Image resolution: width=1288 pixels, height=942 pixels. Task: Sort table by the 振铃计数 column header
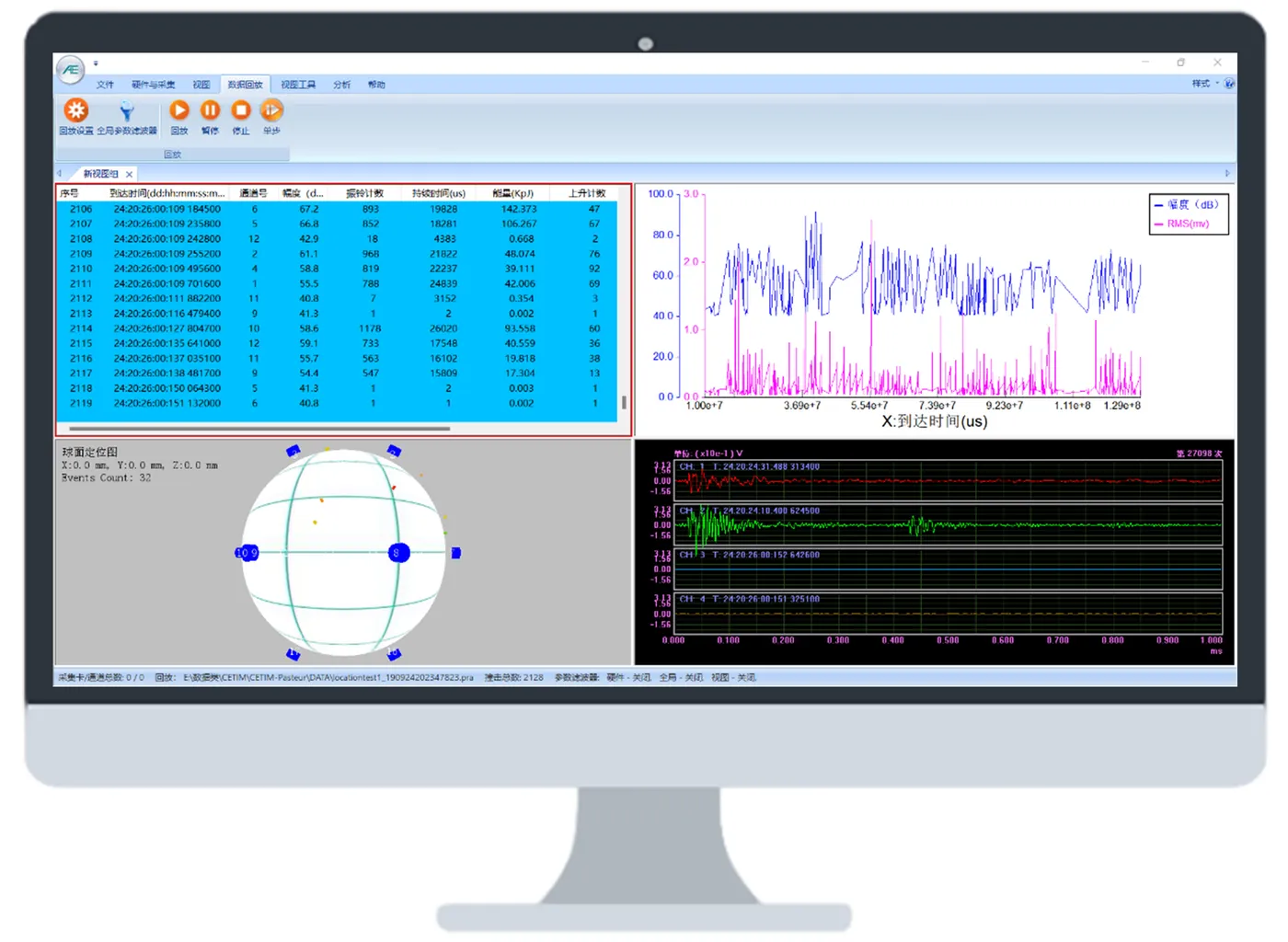pos(364,193)
